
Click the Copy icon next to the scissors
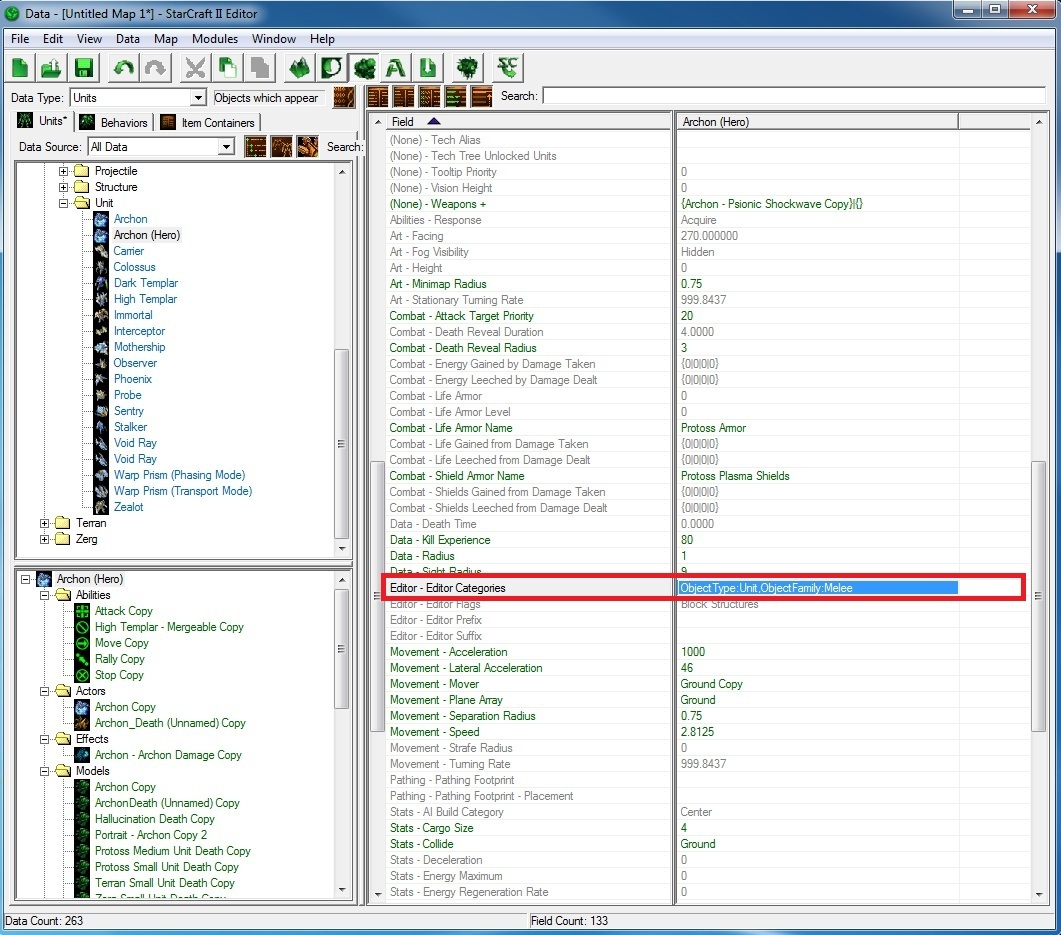(x=227, y=68)
